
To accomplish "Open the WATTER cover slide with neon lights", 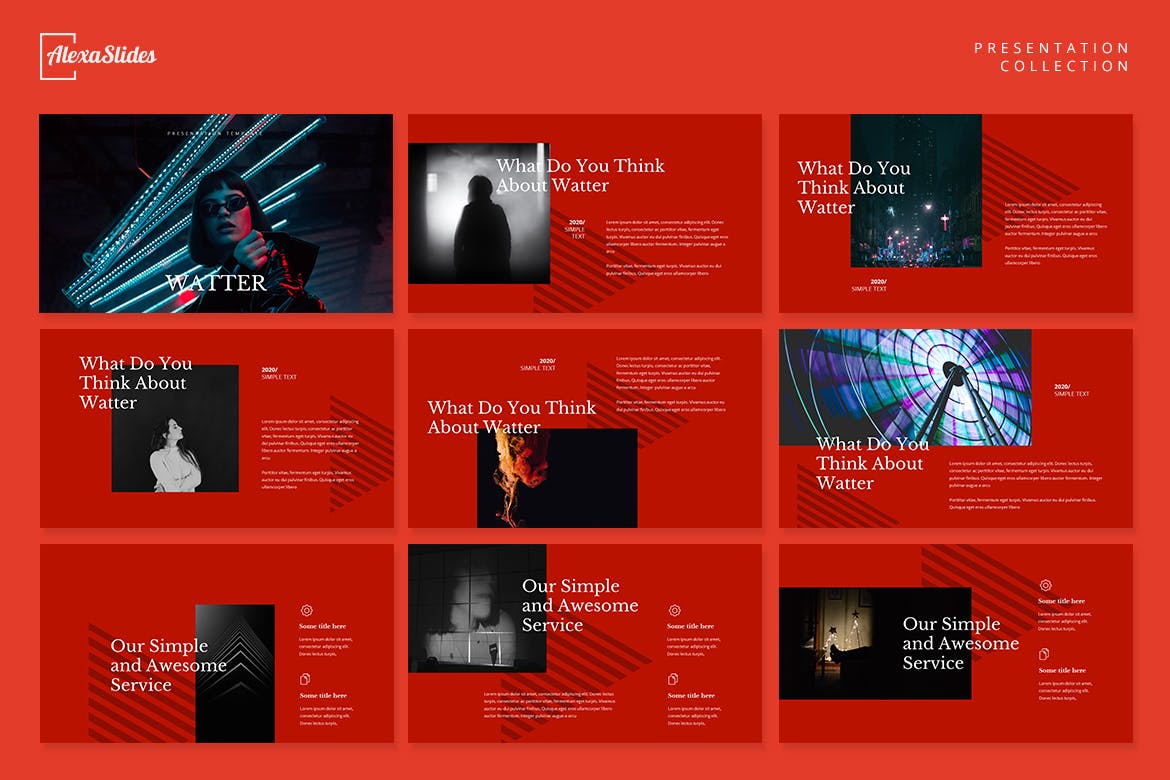I will click(216, 213).
